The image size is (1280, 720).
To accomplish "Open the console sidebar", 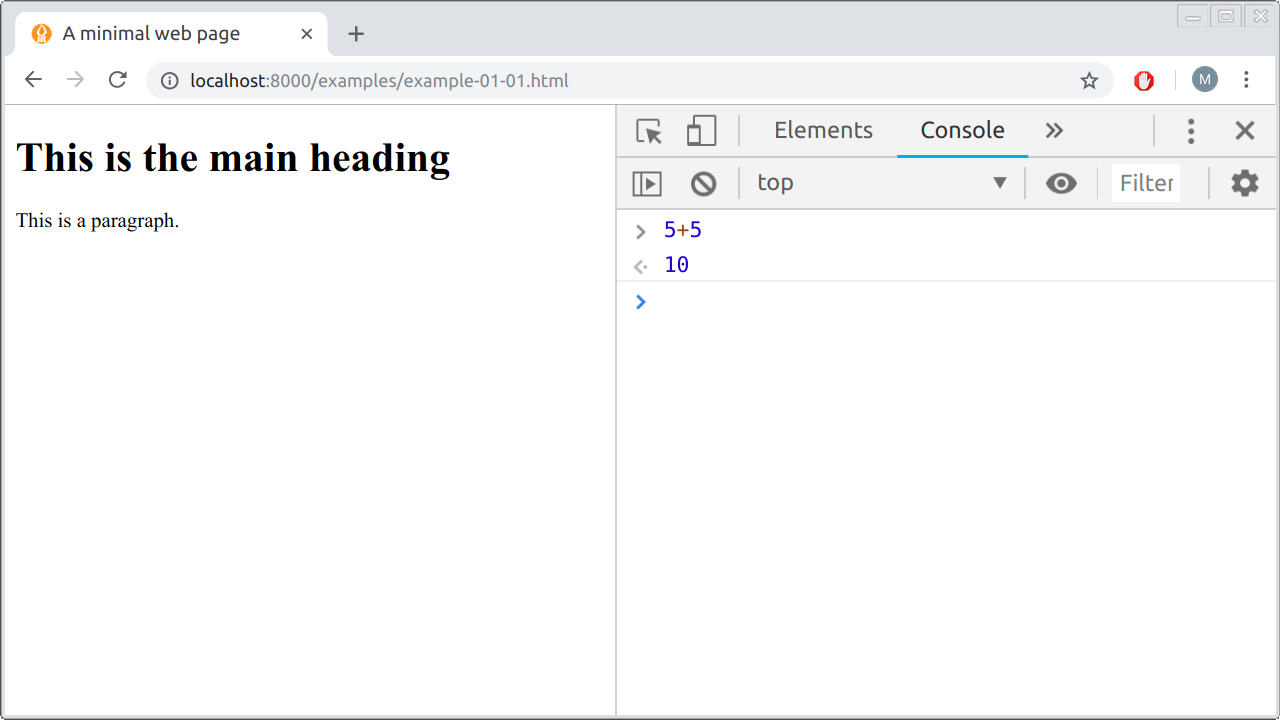I will coord(646,183).
